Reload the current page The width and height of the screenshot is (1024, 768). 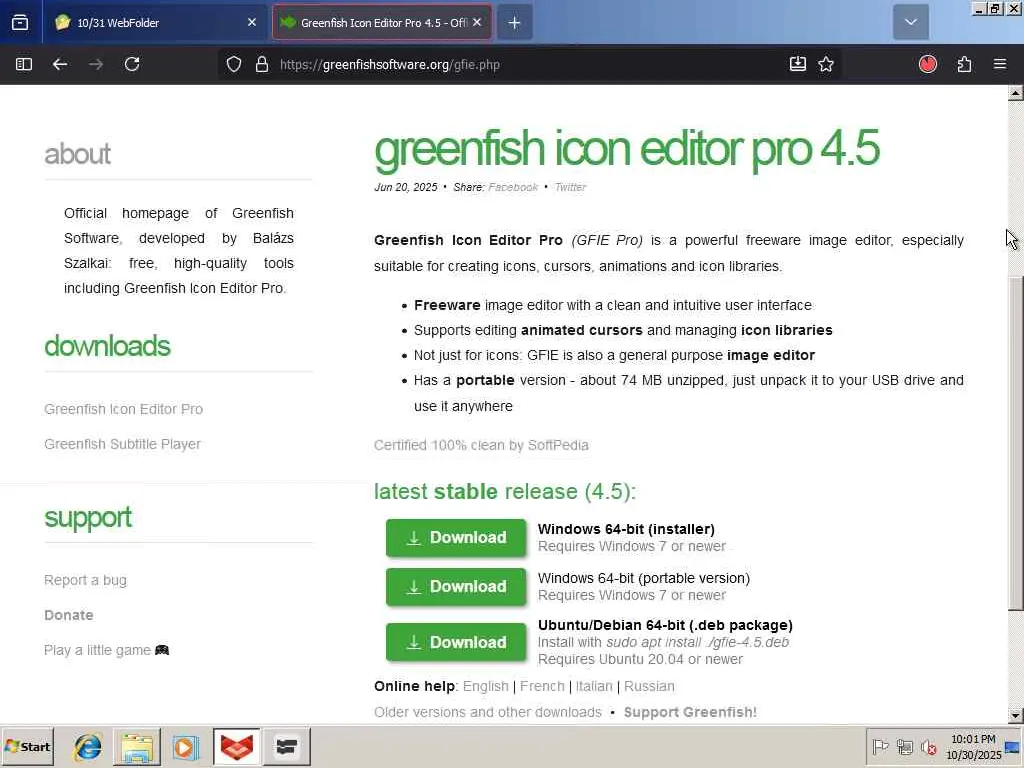click(132, 64)
